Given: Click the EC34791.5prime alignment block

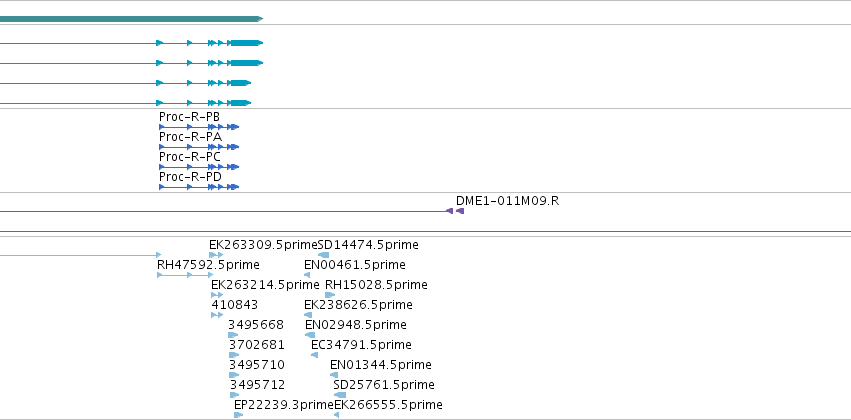Looking at the screenshot, I should click(x=314, y=355).
